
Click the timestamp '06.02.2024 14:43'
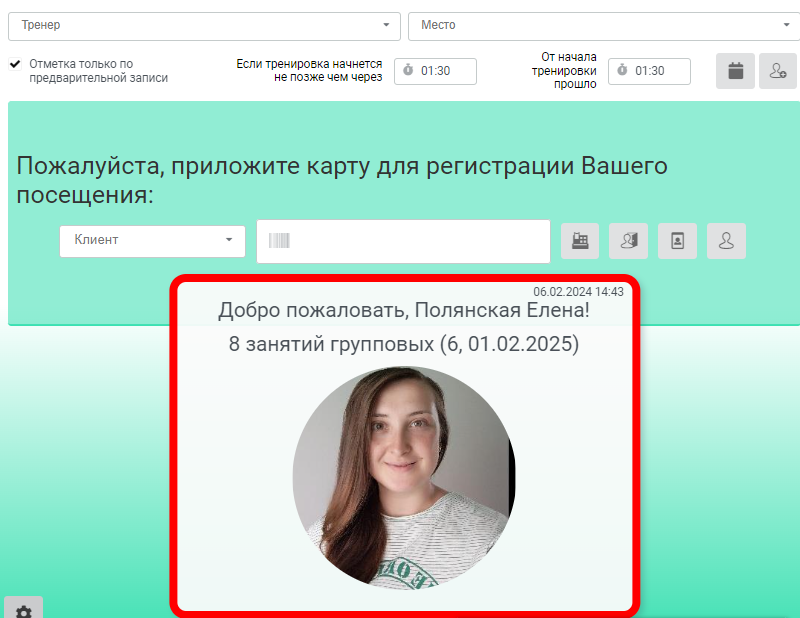click(x=579, y=291)
